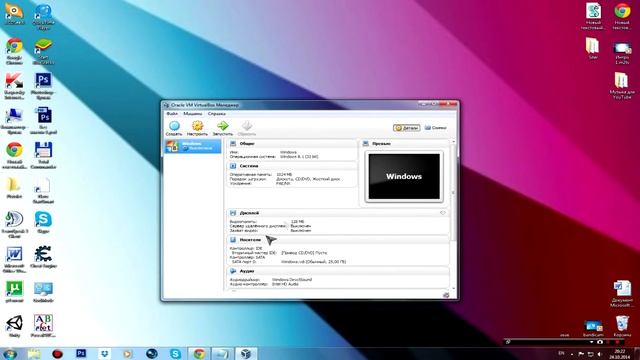Click the Документ Microsoft Word file icon
The height and width of the screenshot is (360, 640).
(622, 294)
